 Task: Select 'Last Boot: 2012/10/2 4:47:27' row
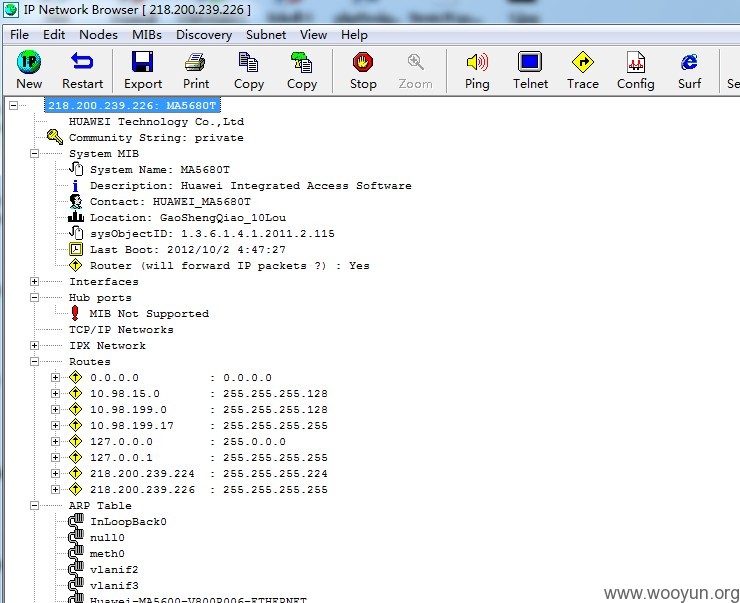[187, 250]
